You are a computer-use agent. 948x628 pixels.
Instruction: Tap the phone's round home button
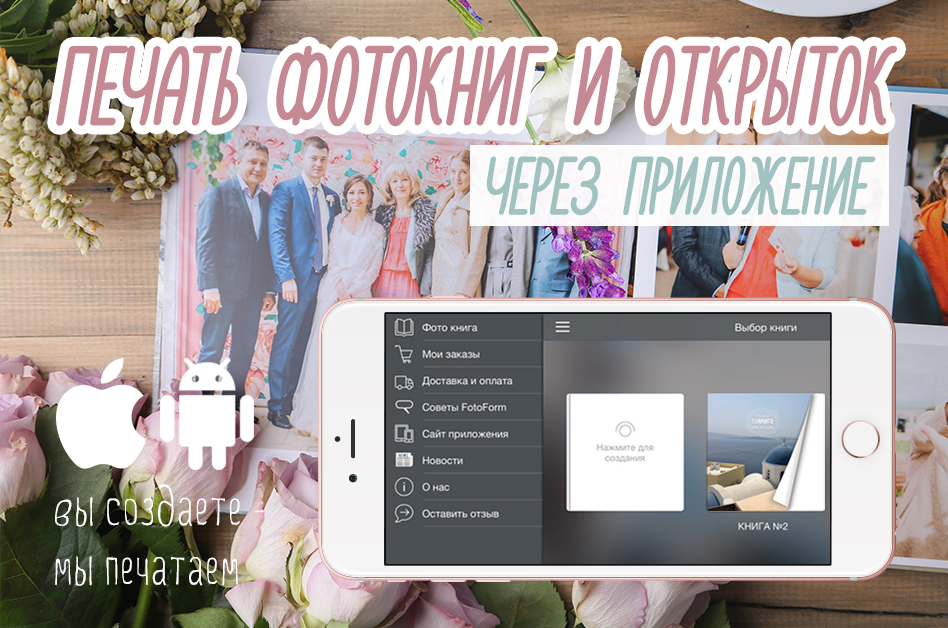click(860, 439)
